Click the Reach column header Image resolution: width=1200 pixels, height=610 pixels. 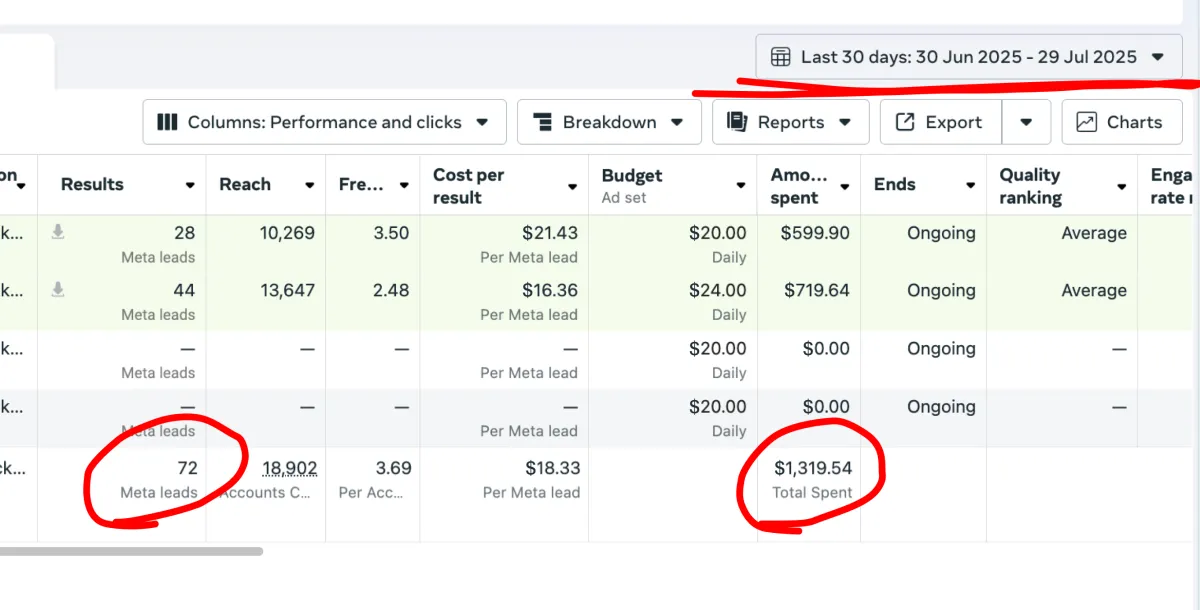coord(245,184)
